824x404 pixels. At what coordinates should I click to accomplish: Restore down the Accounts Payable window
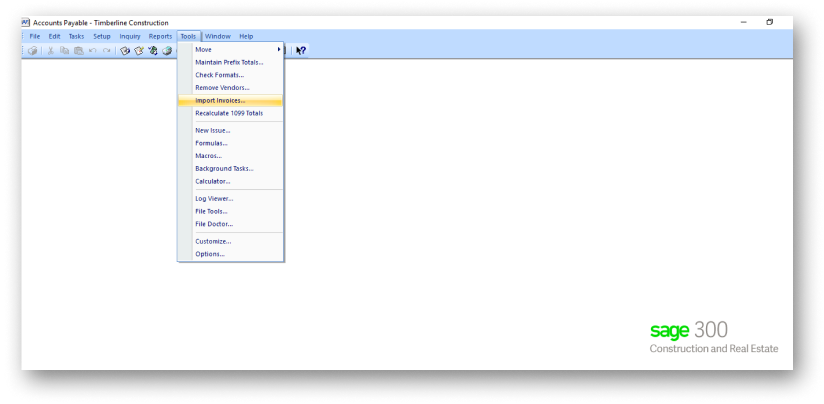point(769,23)
